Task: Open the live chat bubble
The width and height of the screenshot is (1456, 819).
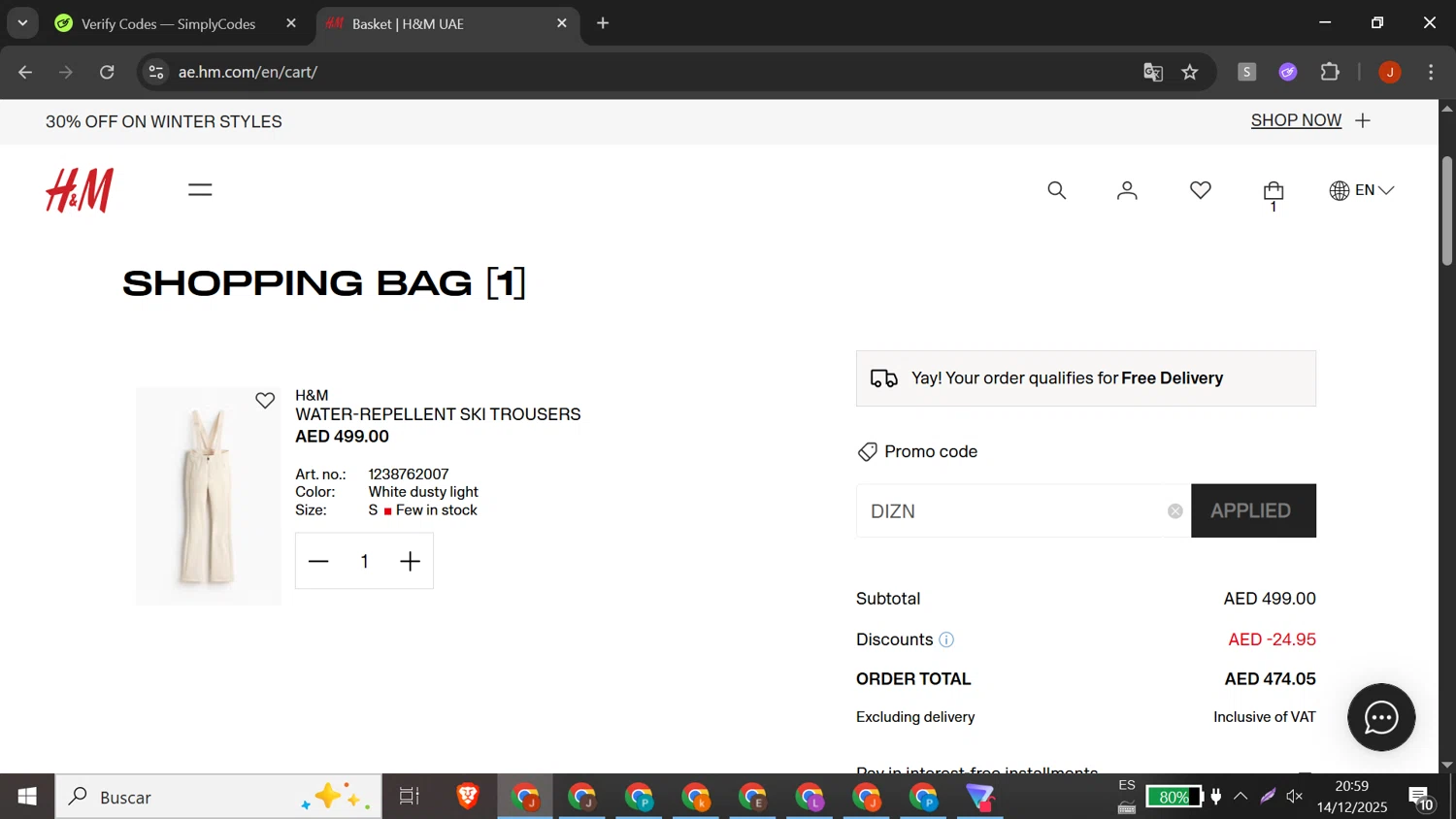Action: (x=1381, y=718)
